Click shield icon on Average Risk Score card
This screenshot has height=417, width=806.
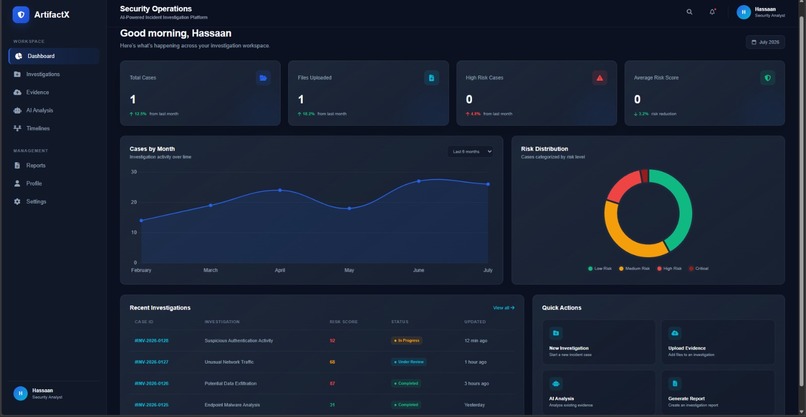(767, 78)
